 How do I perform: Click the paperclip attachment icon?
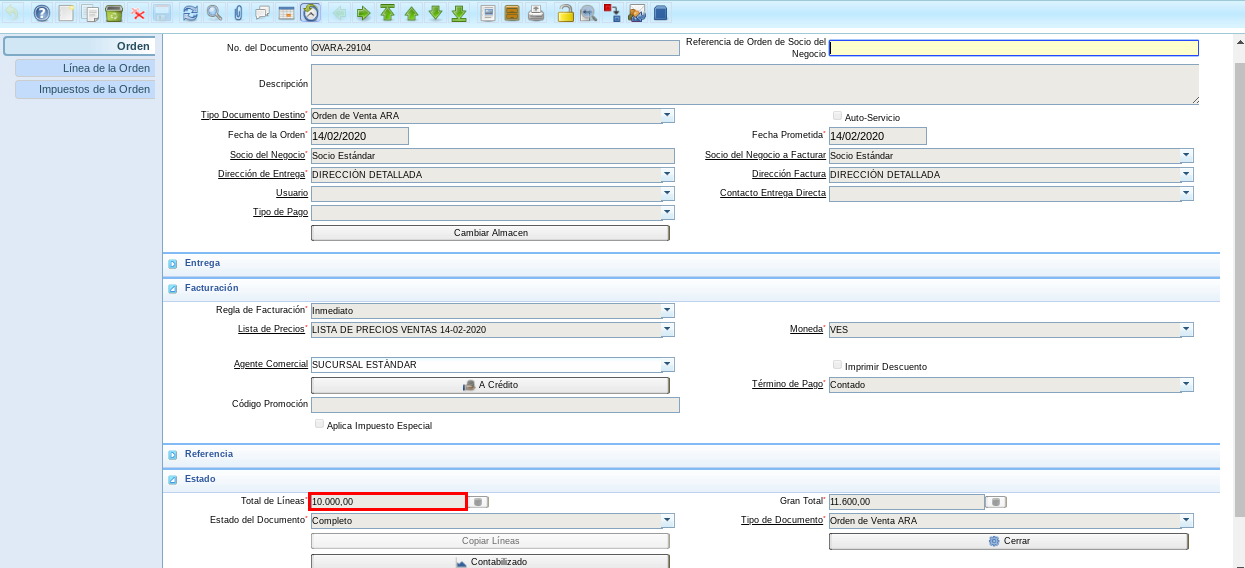click(x=238, y=13)
